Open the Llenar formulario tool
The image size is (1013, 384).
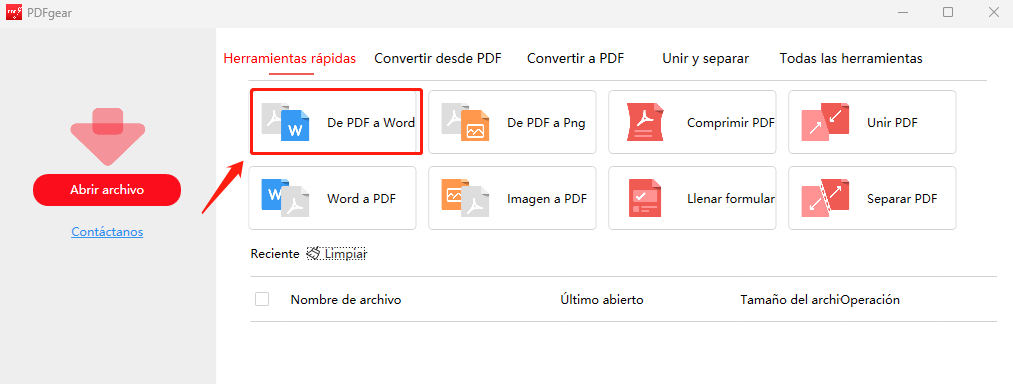693,198
